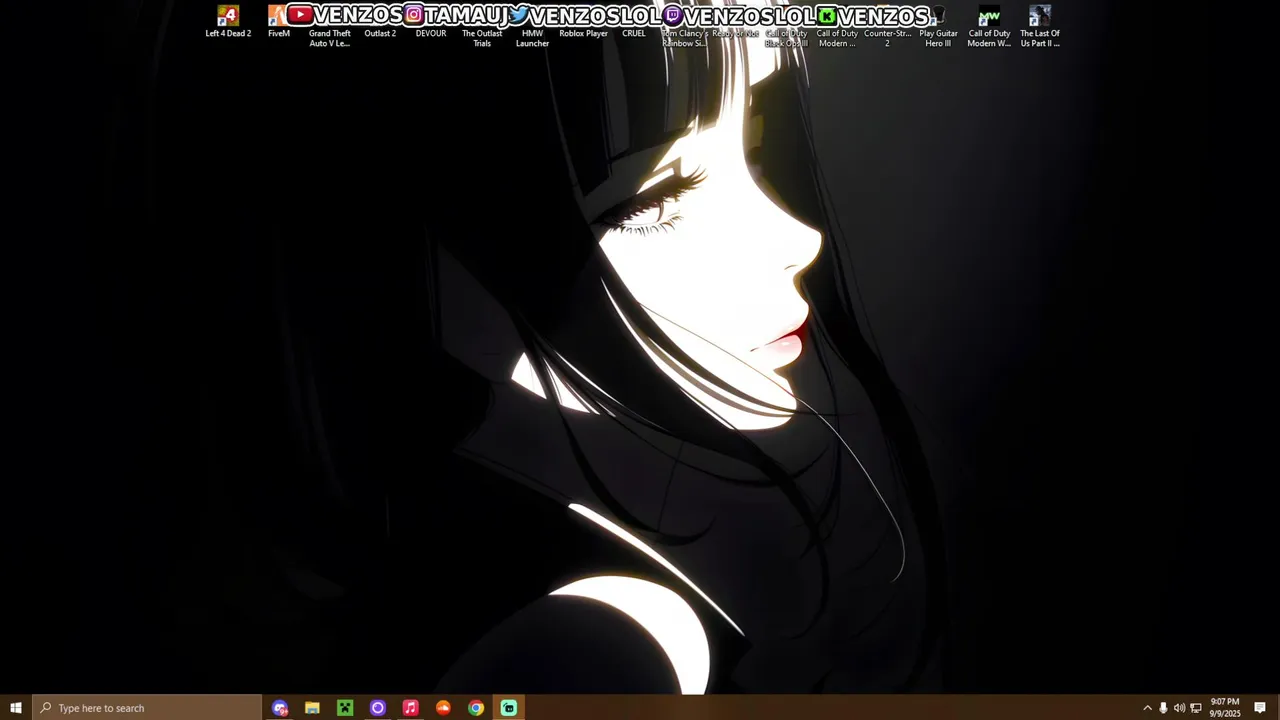This screenshot has height=720, width=1280.
Task: Open the purple circle app on taskbar
Action: click(378, 708)
